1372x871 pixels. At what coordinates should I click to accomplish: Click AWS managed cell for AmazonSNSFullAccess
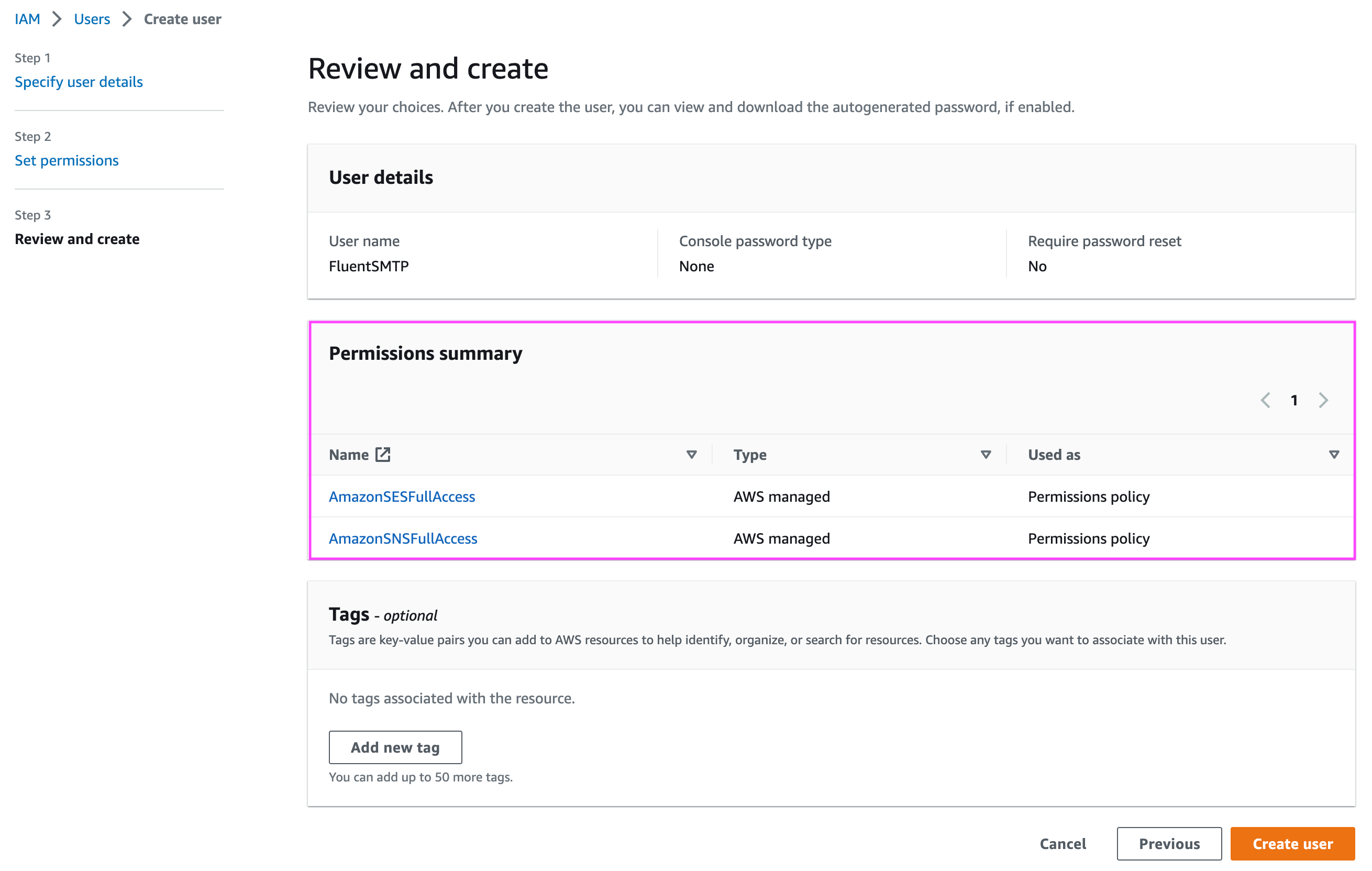pos(782,538)
